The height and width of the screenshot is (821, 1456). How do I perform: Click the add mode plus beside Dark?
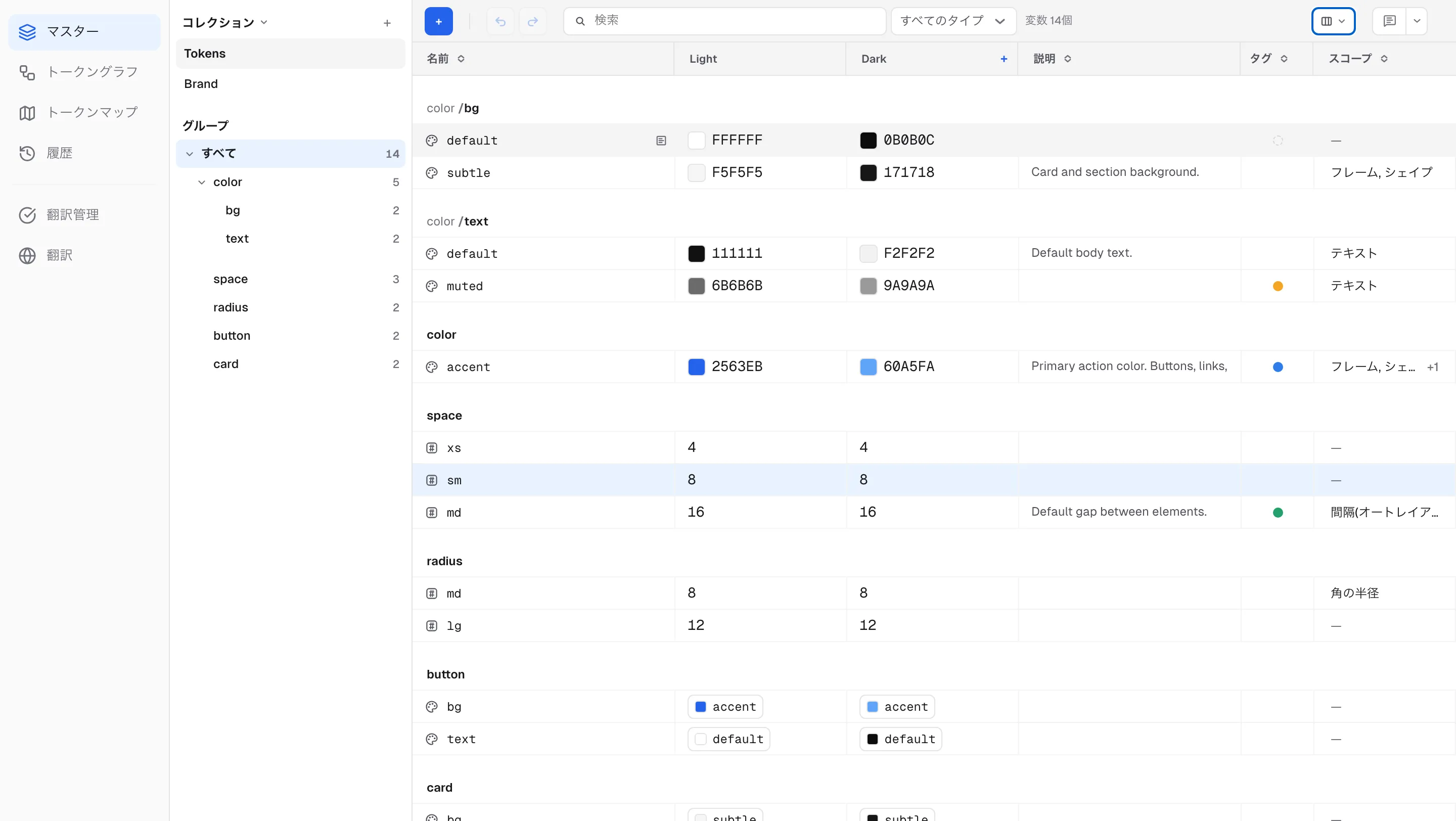point(1004,59)
